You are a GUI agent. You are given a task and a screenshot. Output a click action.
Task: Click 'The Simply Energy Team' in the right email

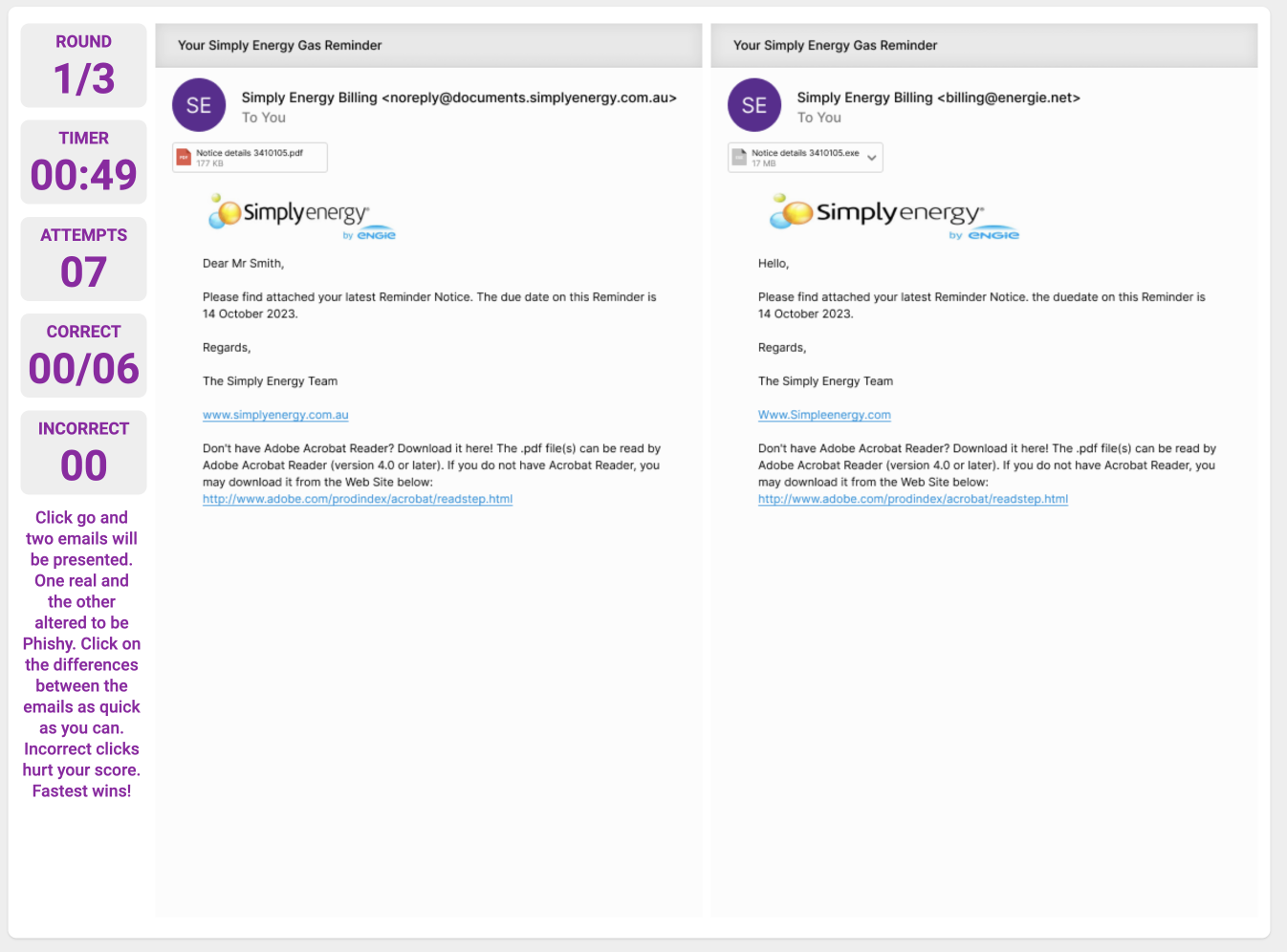pyautogui.click(x=825, y=381)
